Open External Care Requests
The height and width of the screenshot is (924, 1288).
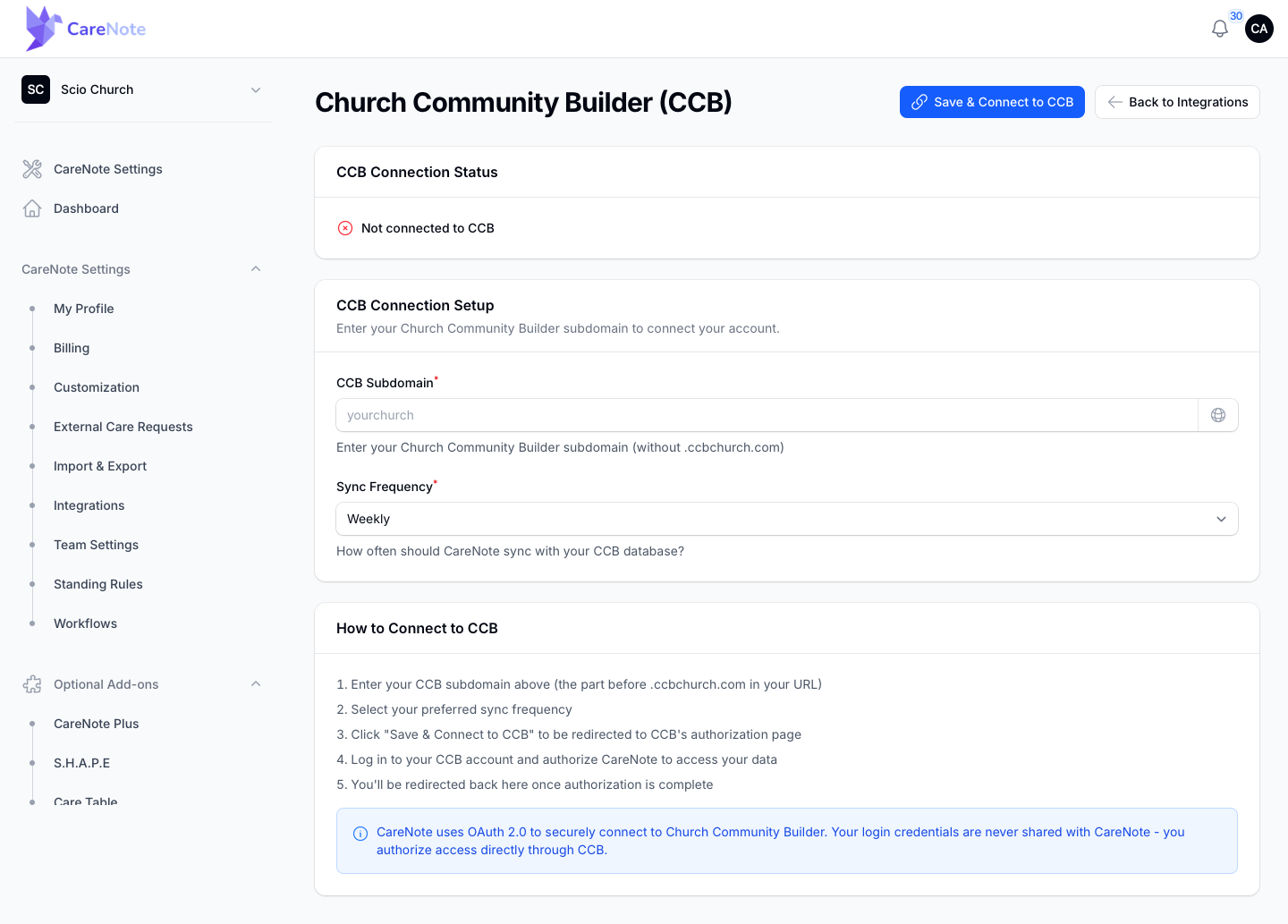[123, 427]
